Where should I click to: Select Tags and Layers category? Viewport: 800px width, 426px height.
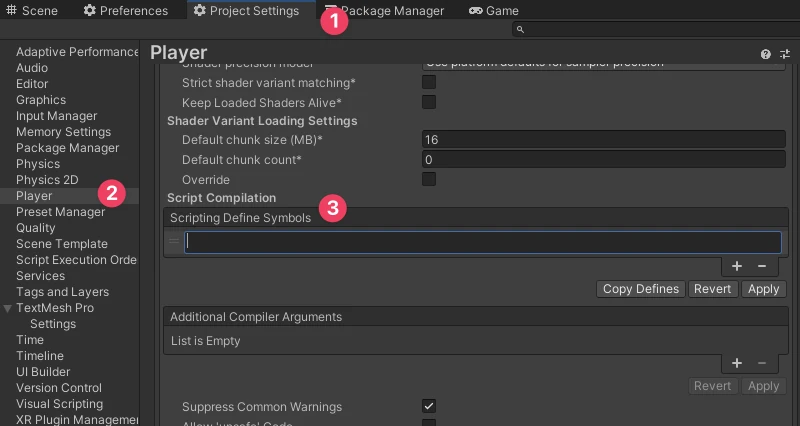point(62,292)
